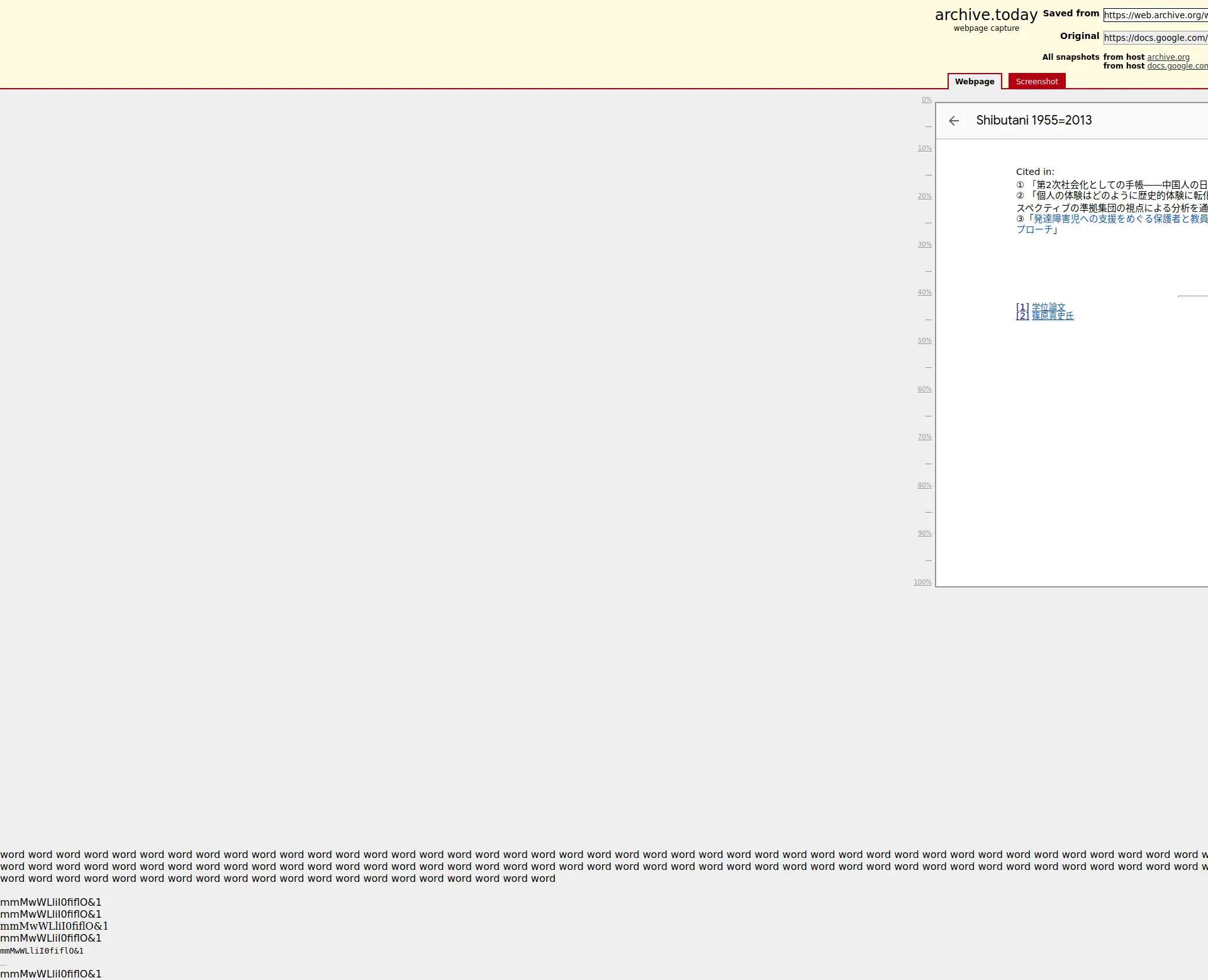Click the Saved from URL field
This screenshot has width=1208, height=980.
(x=1155, y=15)
